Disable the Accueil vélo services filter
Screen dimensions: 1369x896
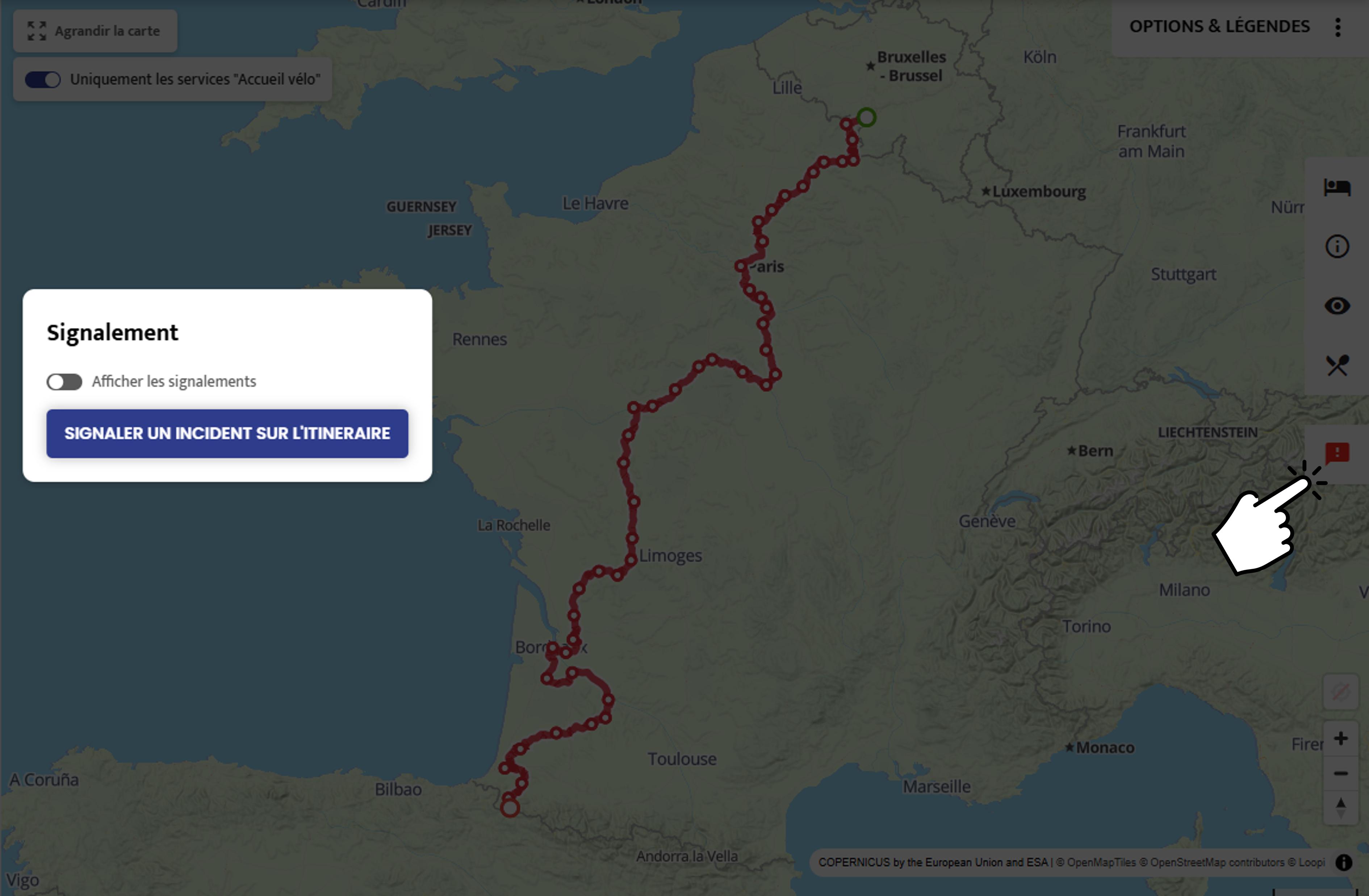pyautogui.click(x=43, y=79)
